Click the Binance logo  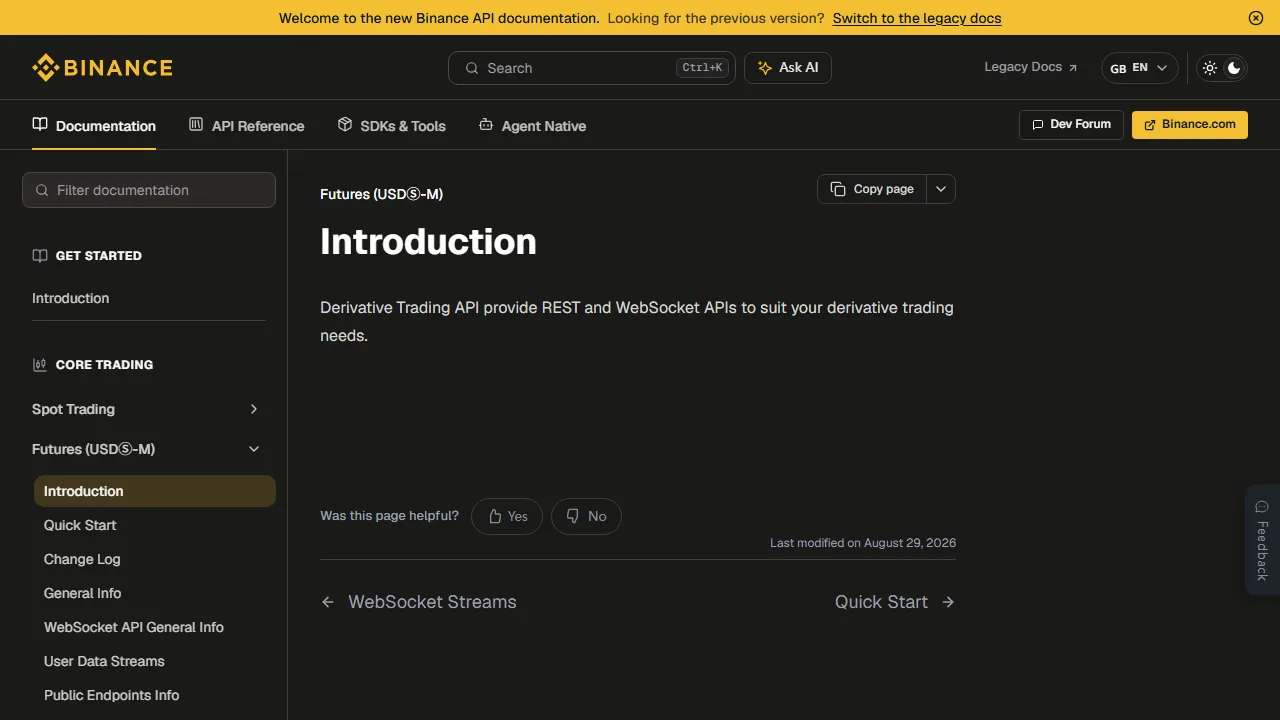102,68
